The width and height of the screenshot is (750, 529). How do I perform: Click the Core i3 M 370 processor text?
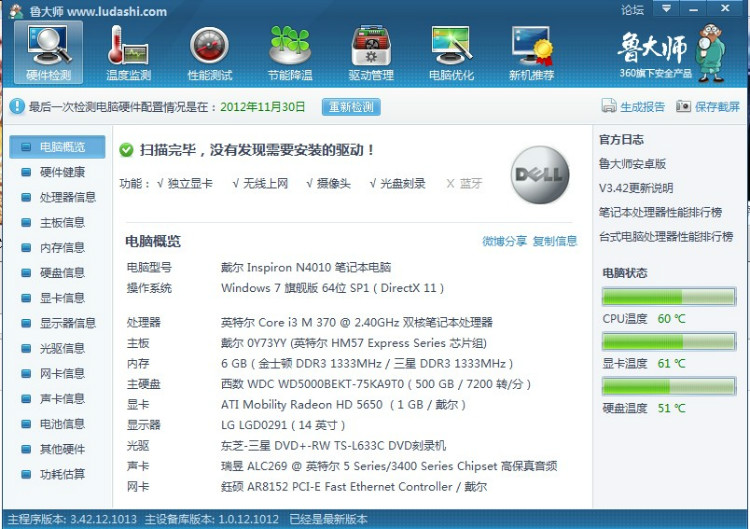click(356, 322)
